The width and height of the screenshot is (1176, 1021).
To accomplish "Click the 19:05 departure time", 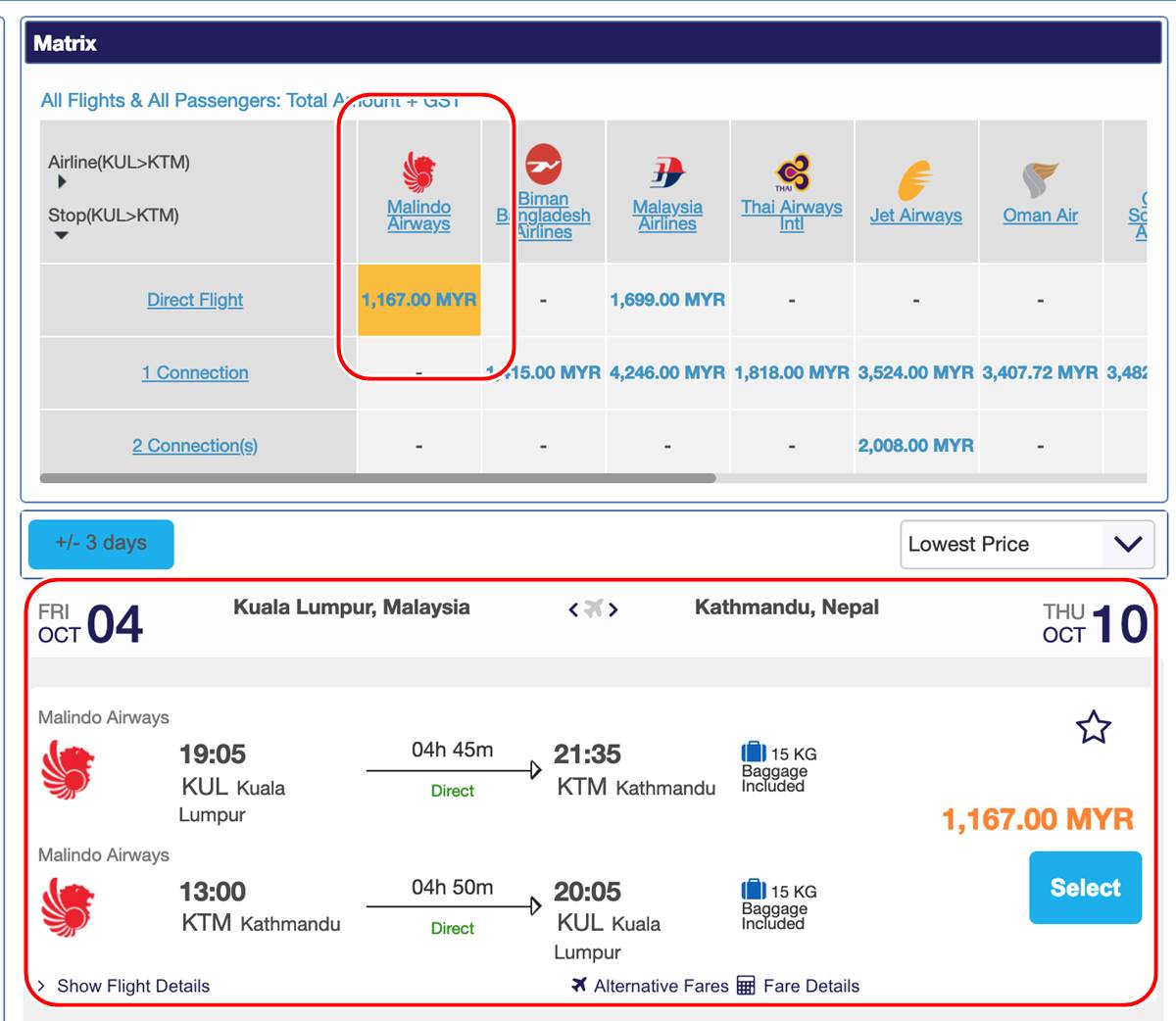I will (212, 754).
